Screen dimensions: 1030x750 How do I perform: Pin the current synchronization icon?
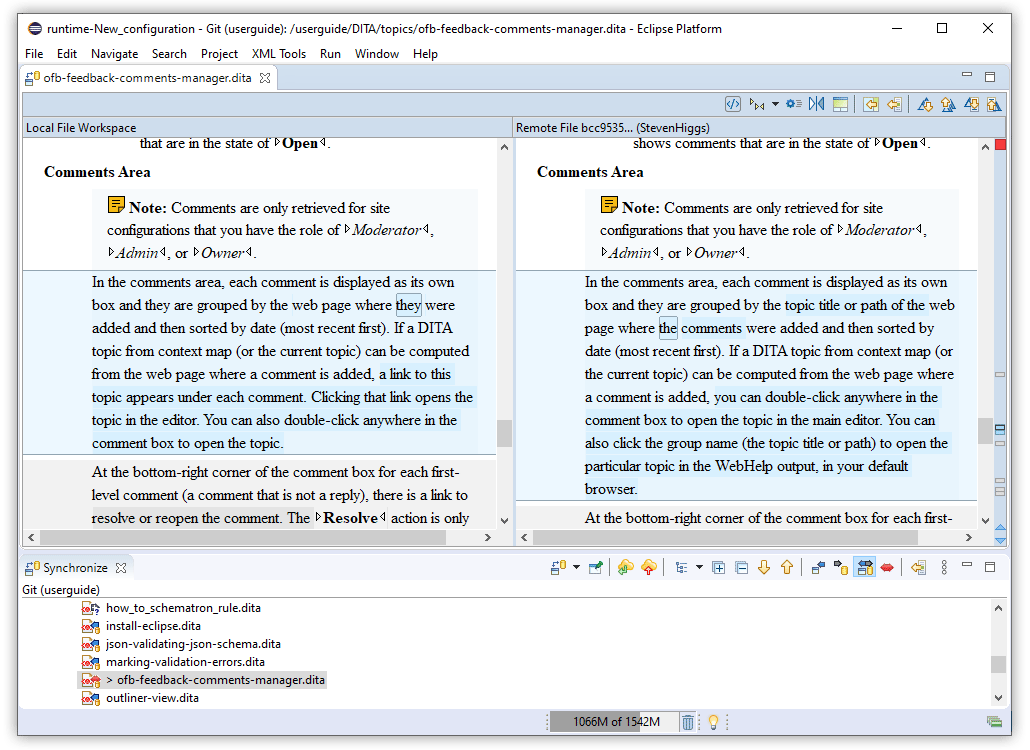pos(596,567)
